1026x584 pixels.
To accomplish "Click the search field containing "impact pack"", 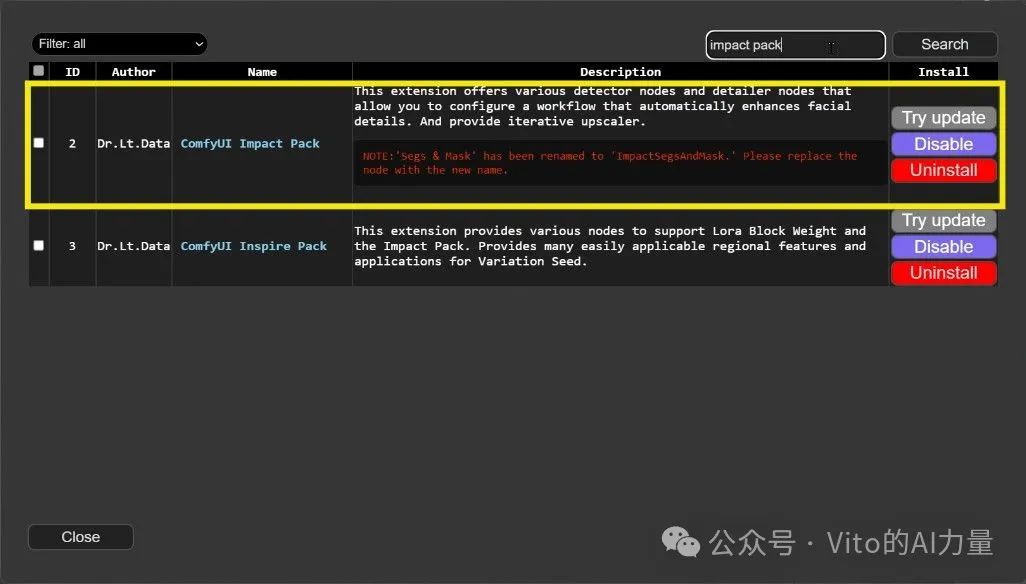I will (795, 44).
